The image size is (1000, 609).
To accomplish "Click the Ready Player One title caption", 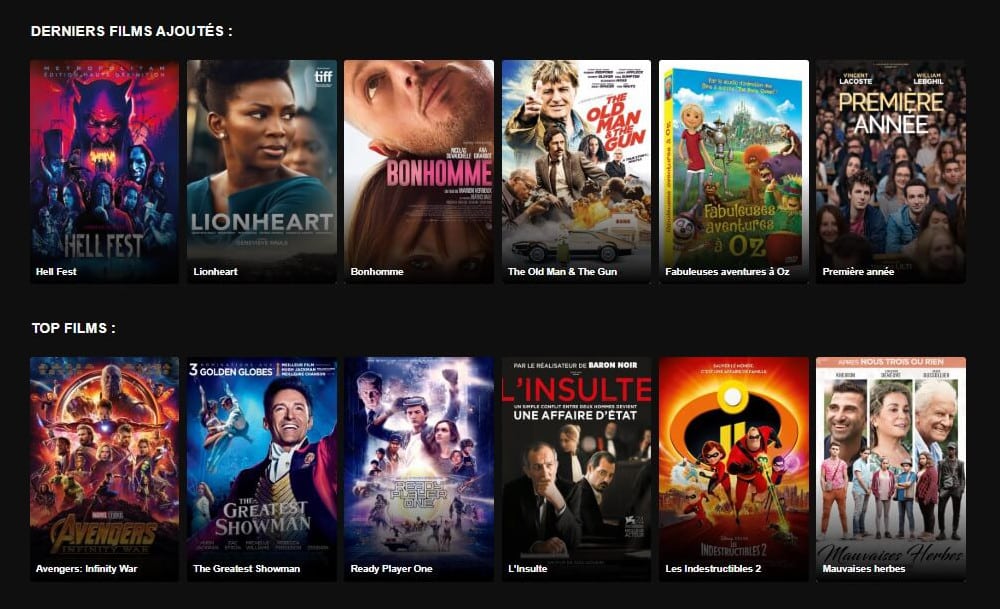I will [x=392, y=569].
